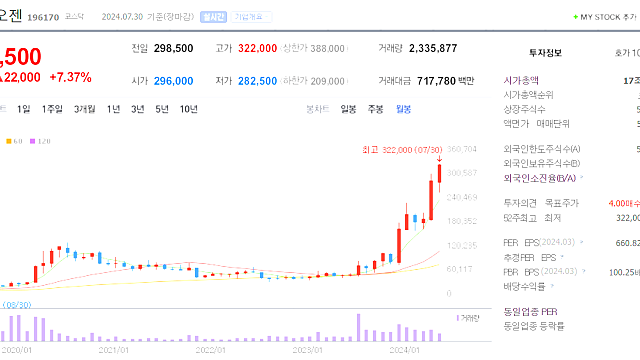Click the 2024/01 x-axis label

[x=404, y=350]
